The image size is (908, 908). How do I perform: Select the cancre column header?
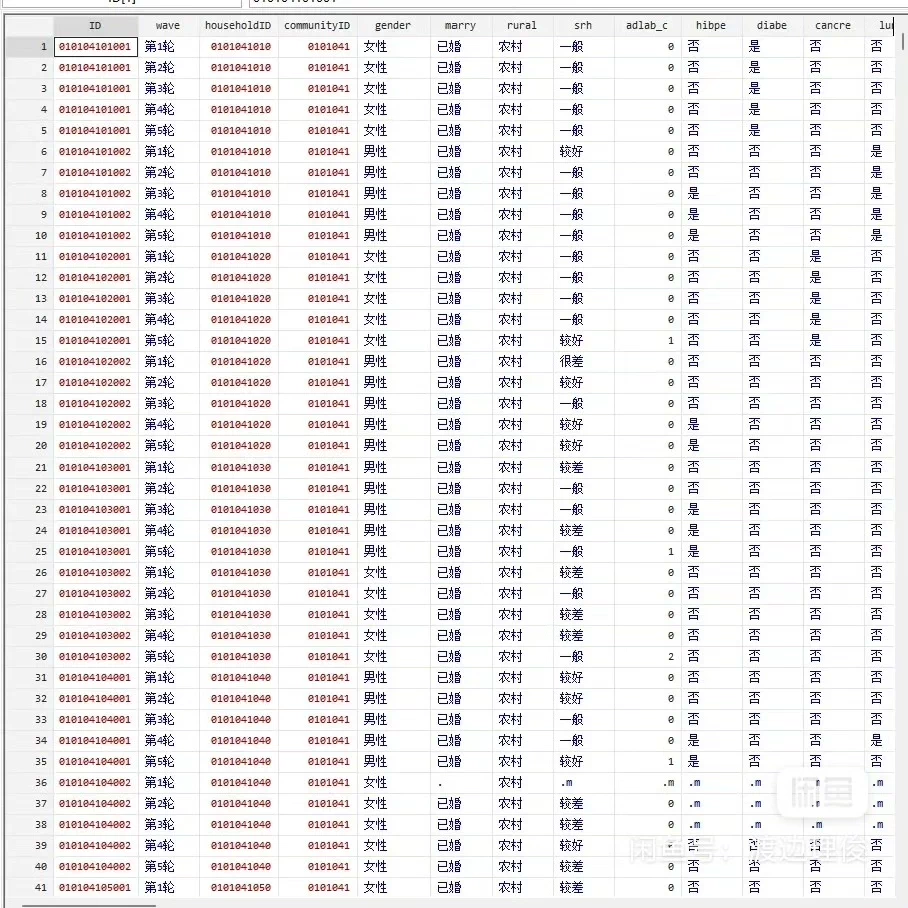click(x=833, y=25)
